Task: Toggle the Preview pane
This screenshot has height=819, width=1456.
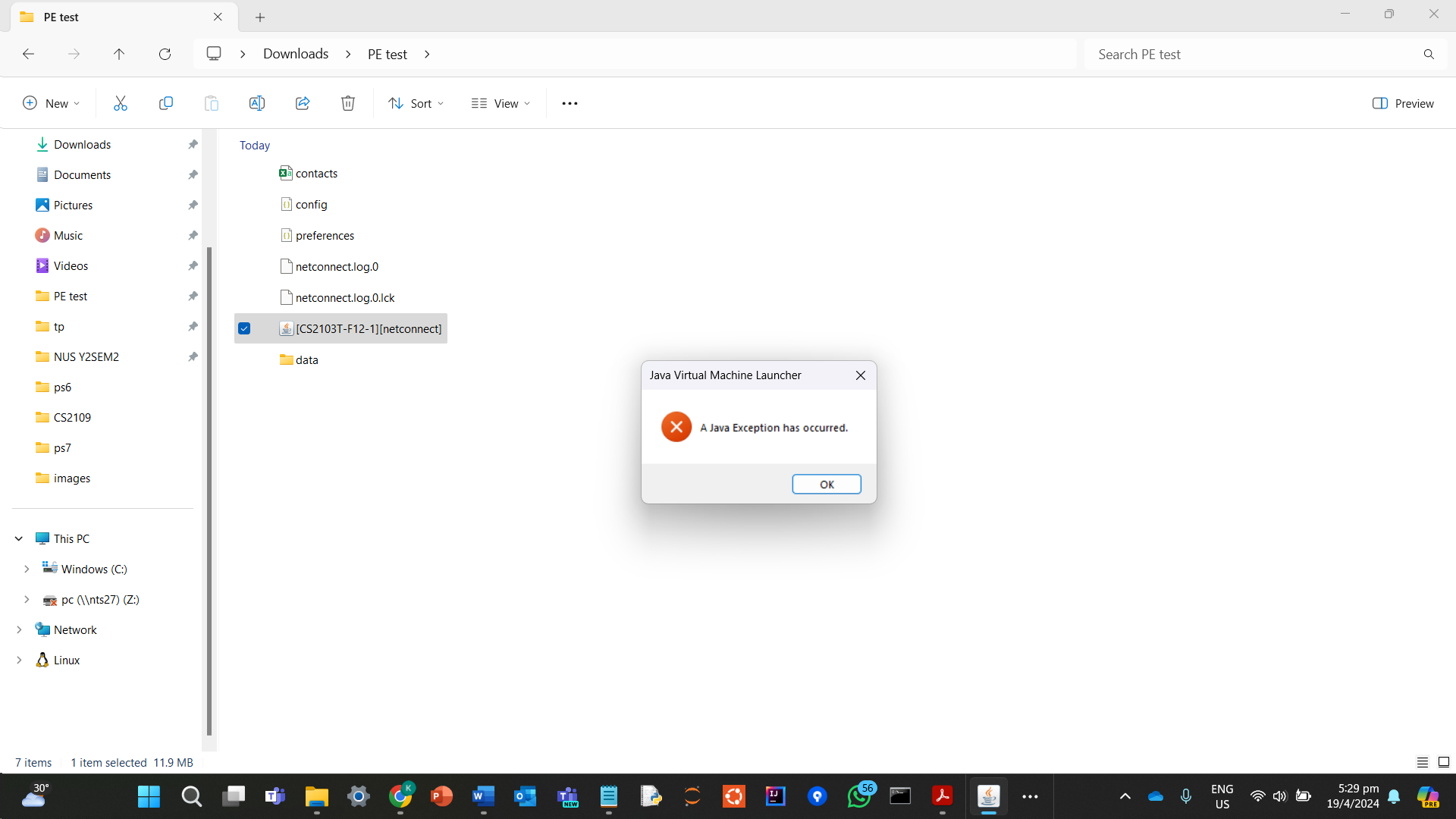Action: (x=1403, y=103)
